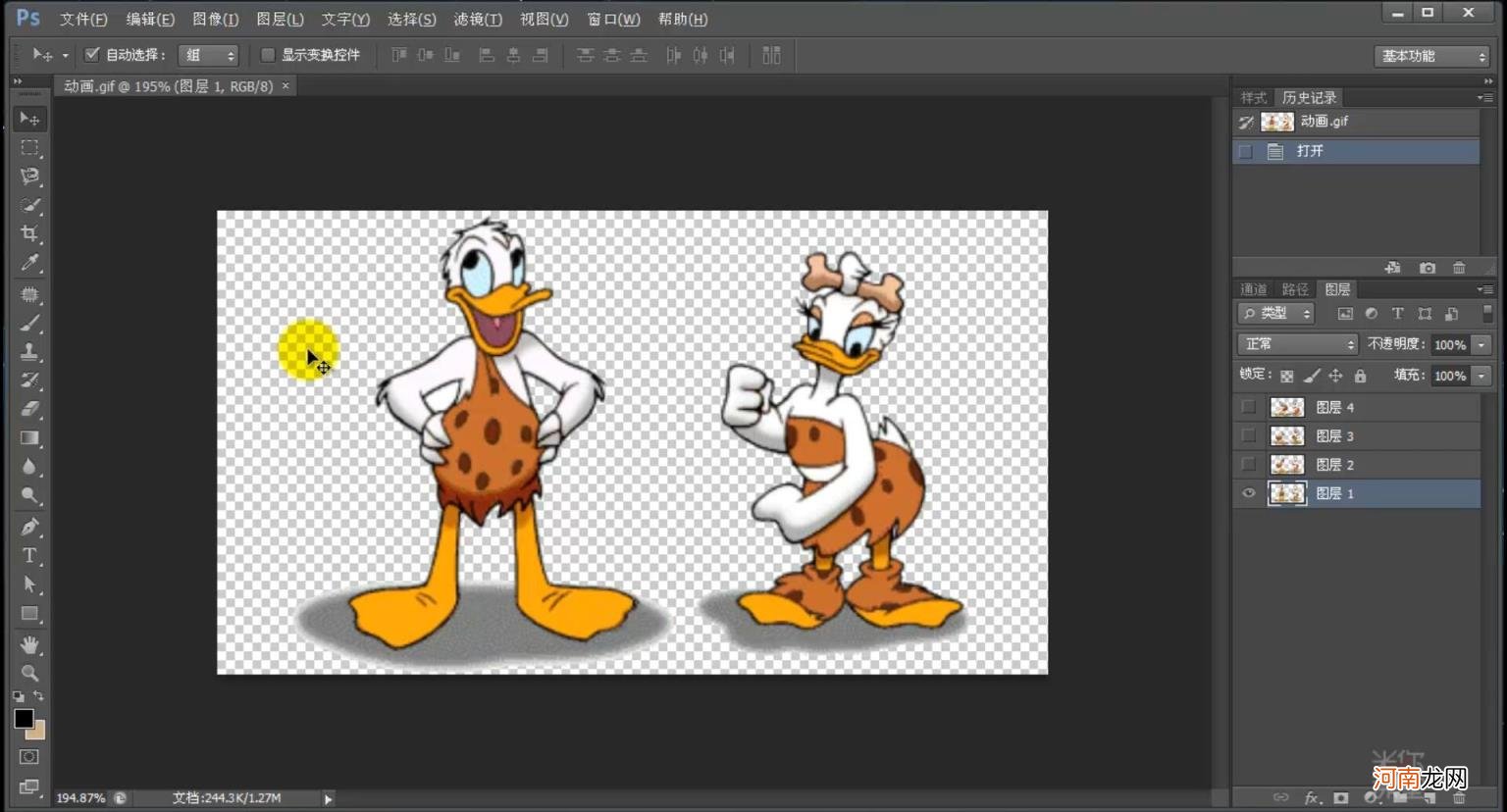The image size is (1507, 812).
Task: Create new snapshot camera icon in History
Action: 1428,268
